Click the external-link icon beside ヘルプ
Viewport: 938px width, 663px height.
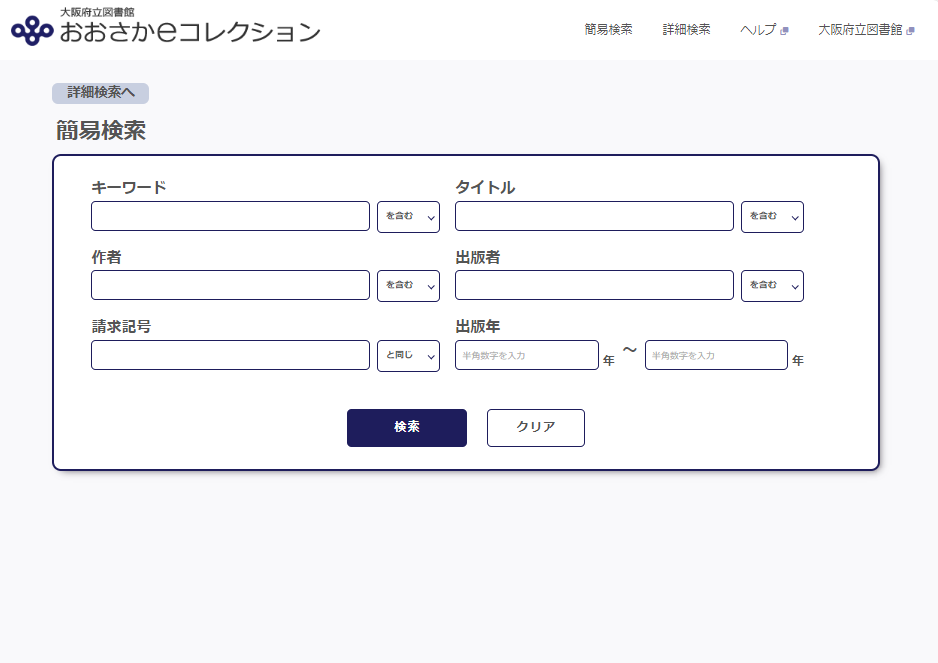tap(784, 31)
